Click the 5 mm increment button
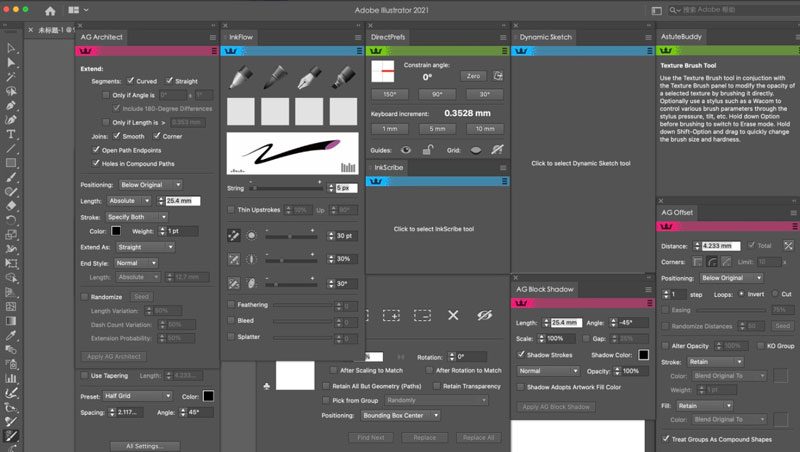Viewport: 800px width, 452px height. (x=437, y=129)
